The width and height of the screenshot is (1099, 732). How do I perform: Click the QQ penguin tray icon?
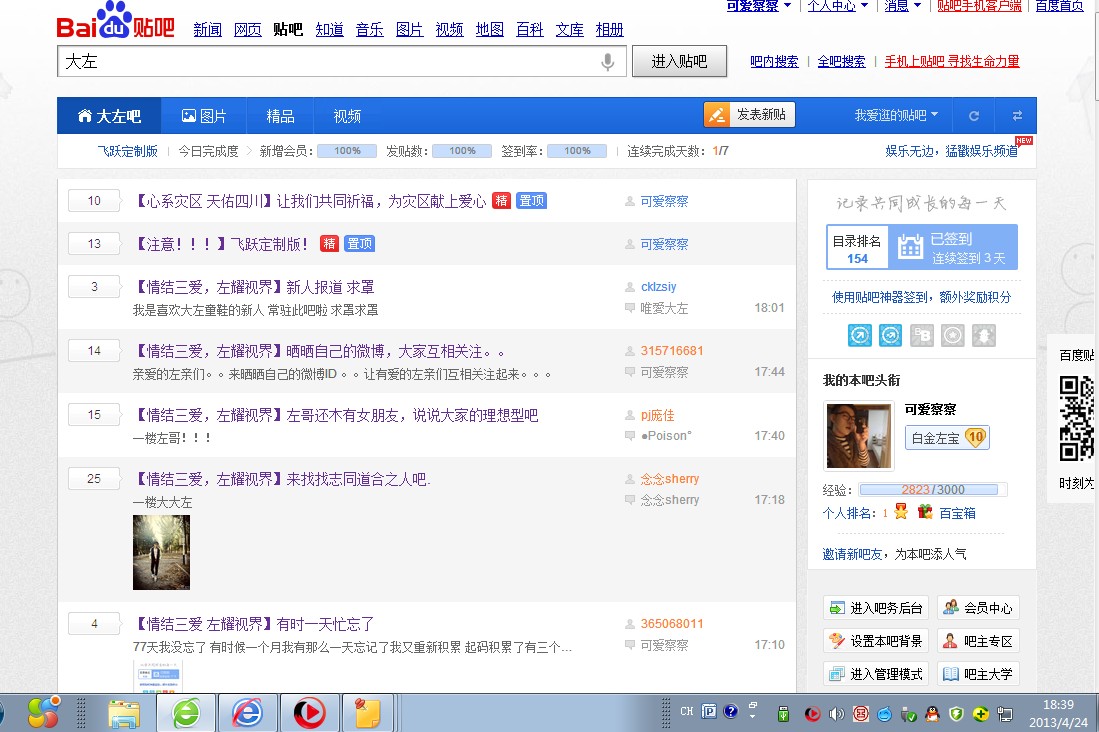[932, 714]
